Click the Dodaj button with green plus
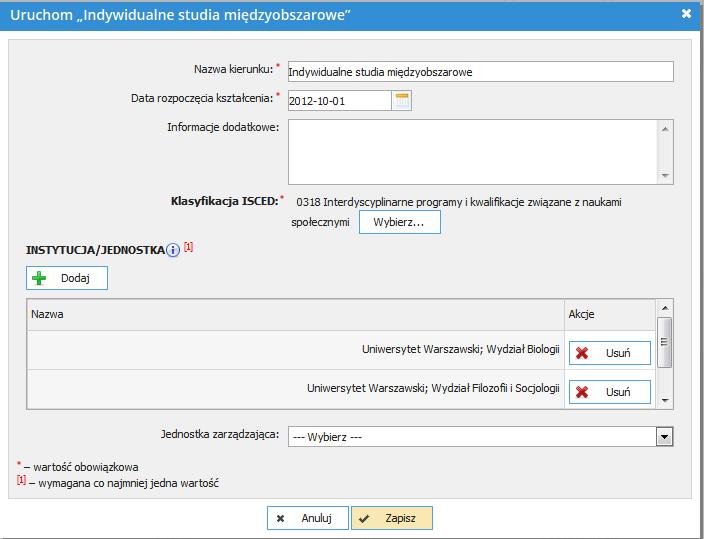This screenshot has height=539, width=704. click(x=67, y=278)
